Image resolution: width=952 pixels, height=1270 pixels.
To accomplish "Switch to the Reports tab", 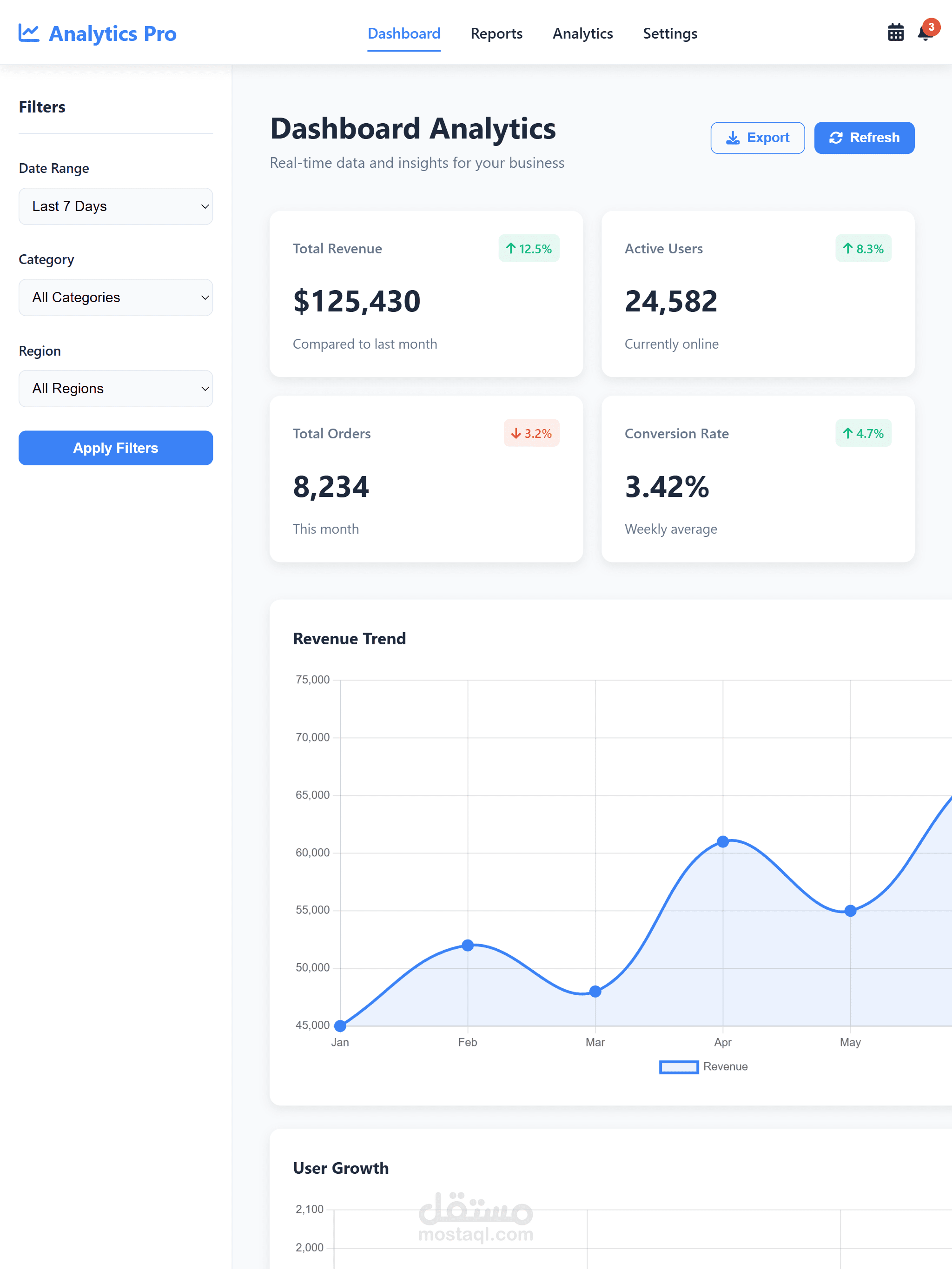I will click(x=496, y=34).
